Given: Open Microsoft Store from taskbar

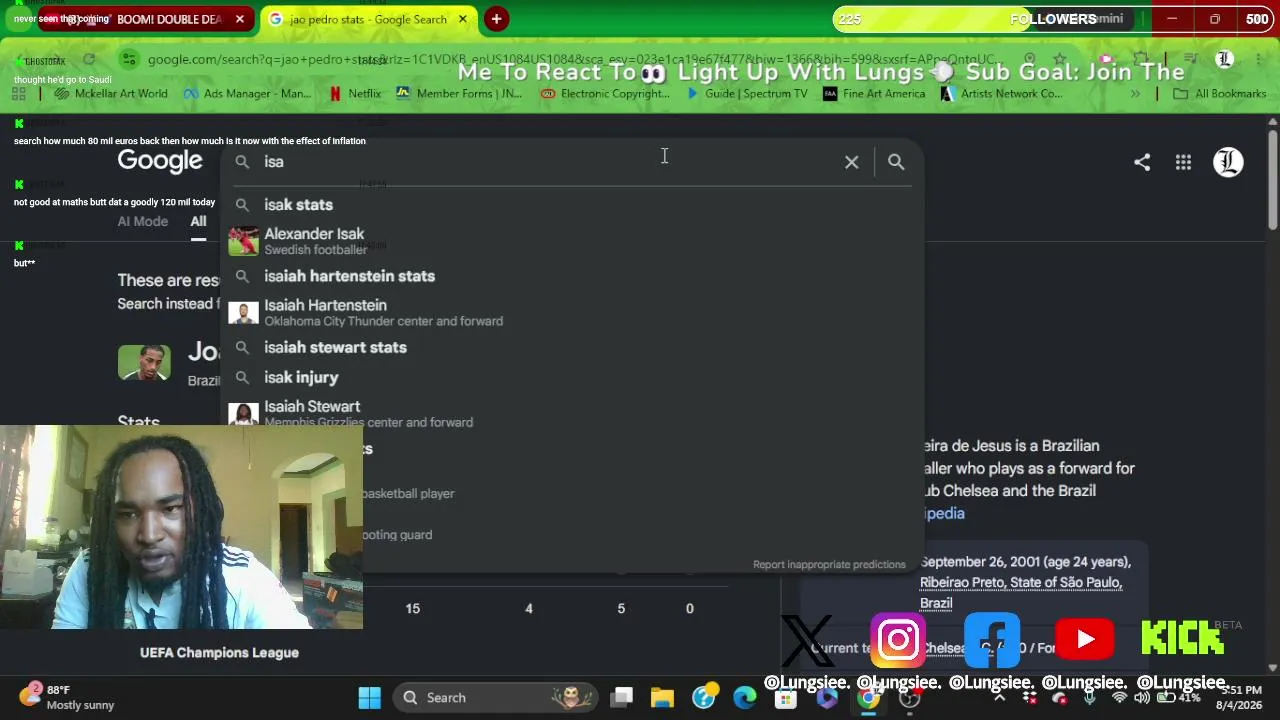Looking at the screenshot, I should click(786, 698).
